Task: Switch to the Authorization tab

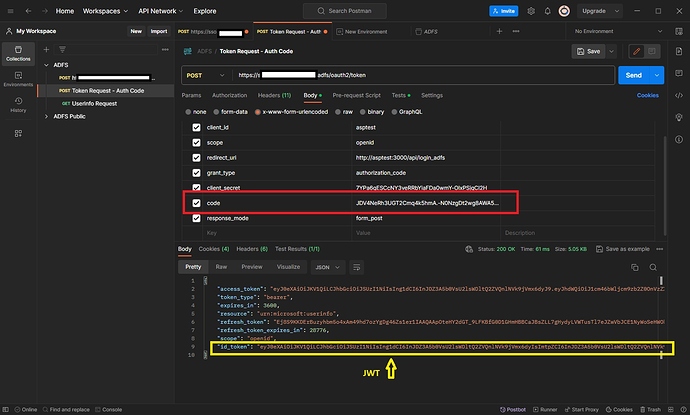Action: click(229, 95)
